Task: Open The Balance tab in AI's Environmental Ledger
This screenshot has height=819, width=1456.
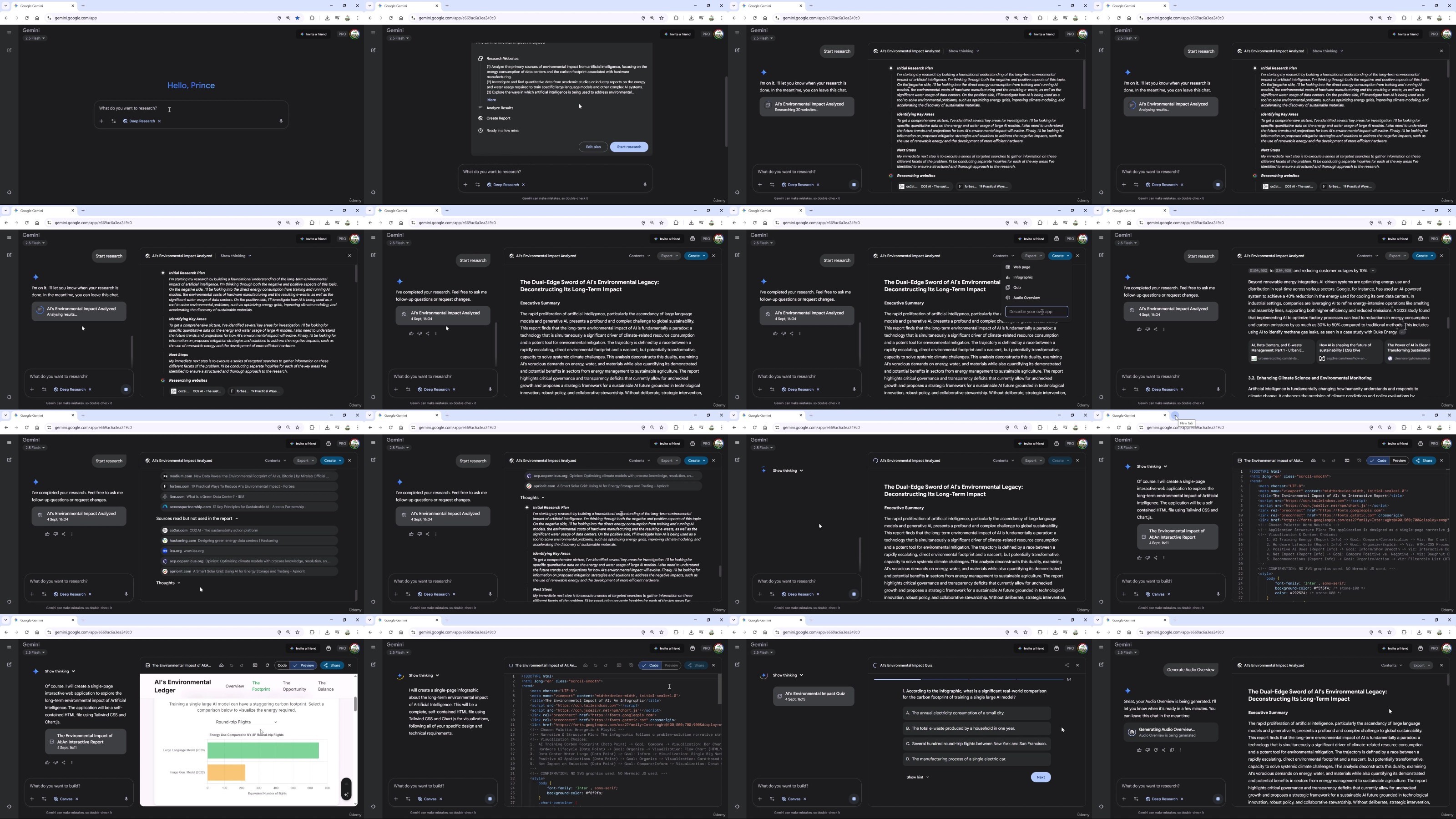Action: (x=326, y=686)
